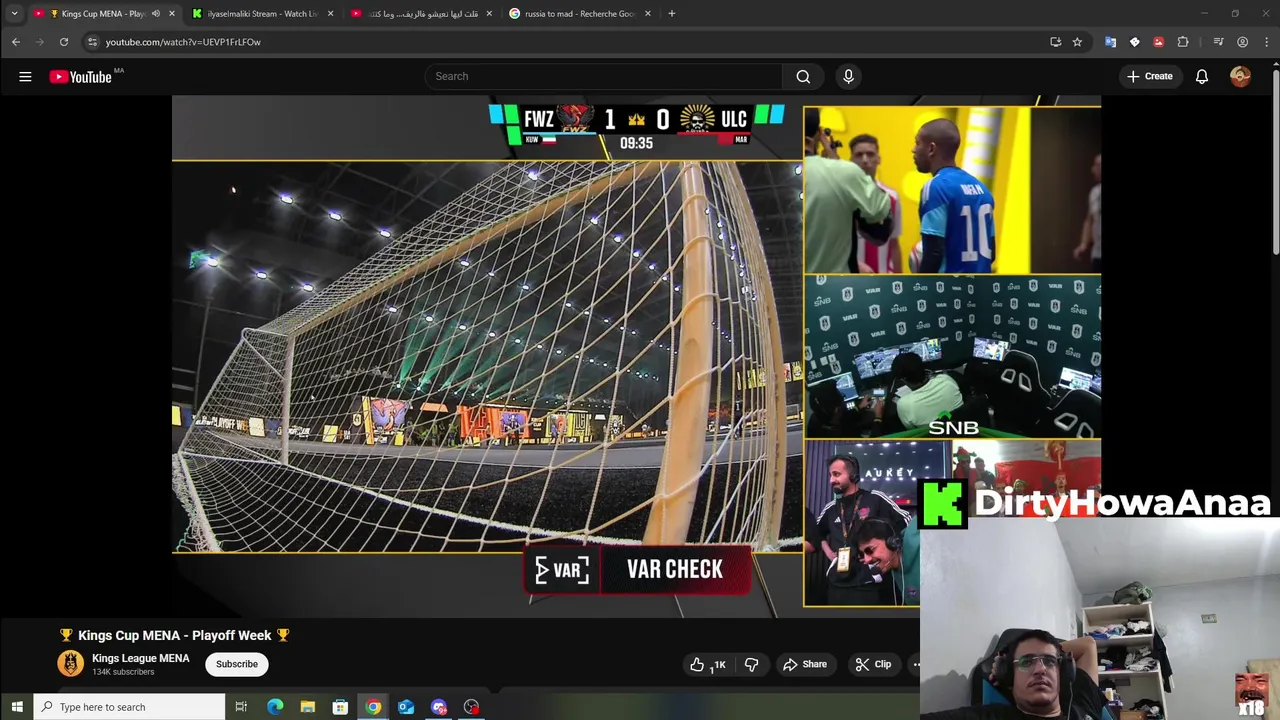This screenshot has width=1280, height=720.
Task: Open the YouTube account avatar menu
Action: [1240, 76]
